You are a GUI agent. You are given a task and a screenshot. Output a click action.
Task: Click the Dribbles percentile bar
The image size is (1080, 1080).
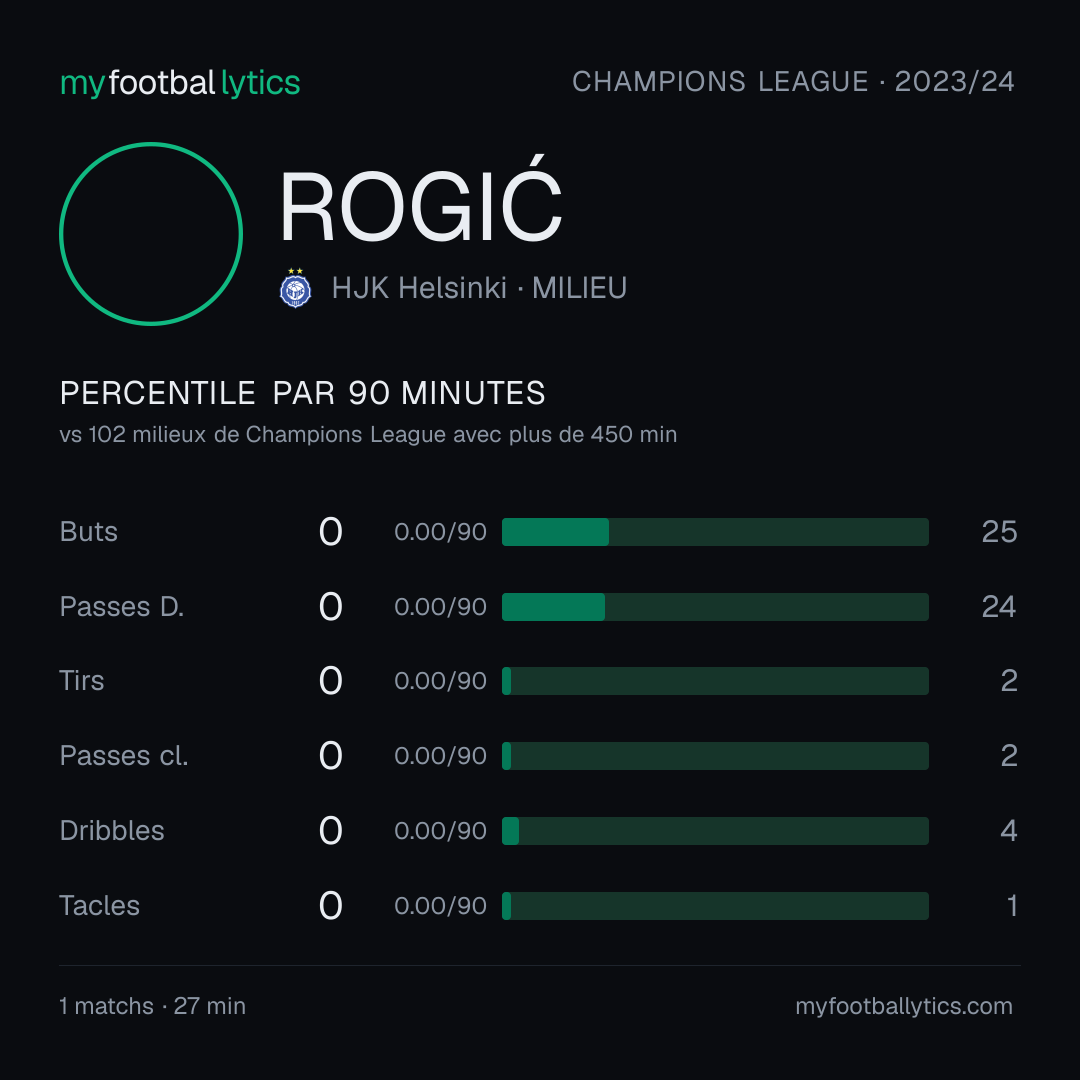pyautogui.click(x=715, y=831)
